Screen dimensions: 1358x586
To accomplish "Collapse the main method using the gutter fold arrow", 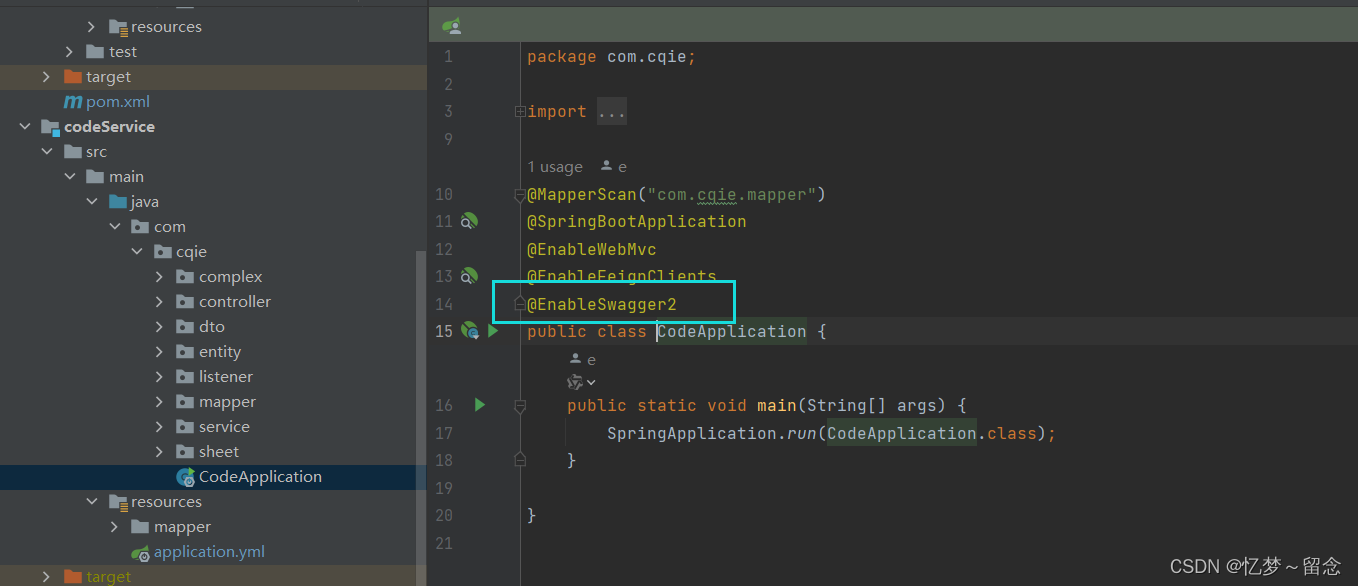I will [519, 404].
